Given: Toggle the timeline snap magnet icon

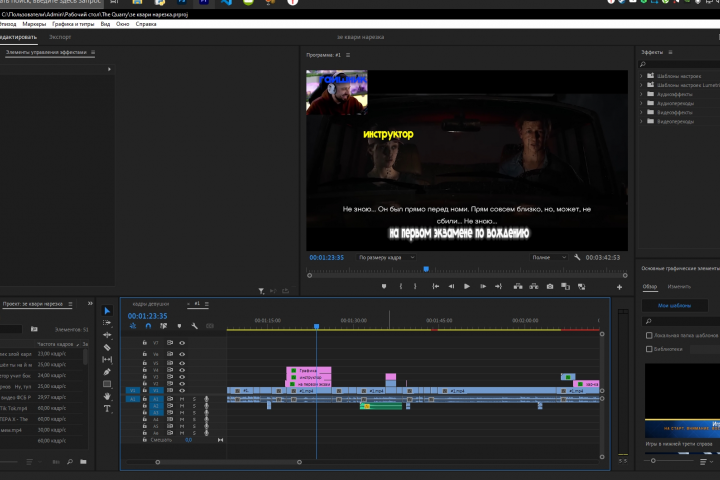Looking at the screenshot, I should coord(149,325).
